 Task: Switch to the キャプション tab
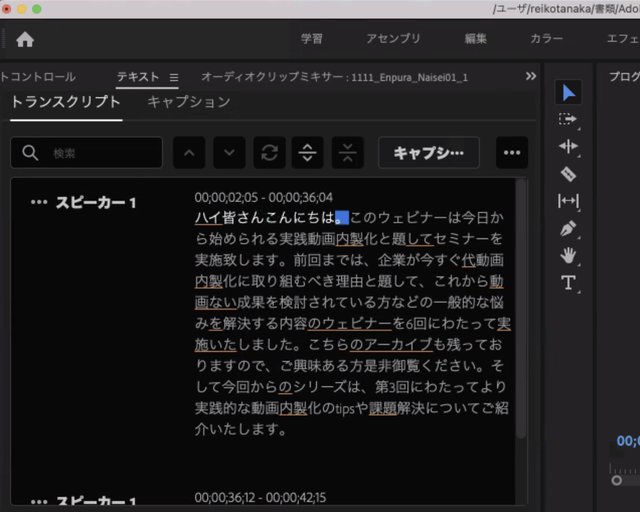point(188,102)
